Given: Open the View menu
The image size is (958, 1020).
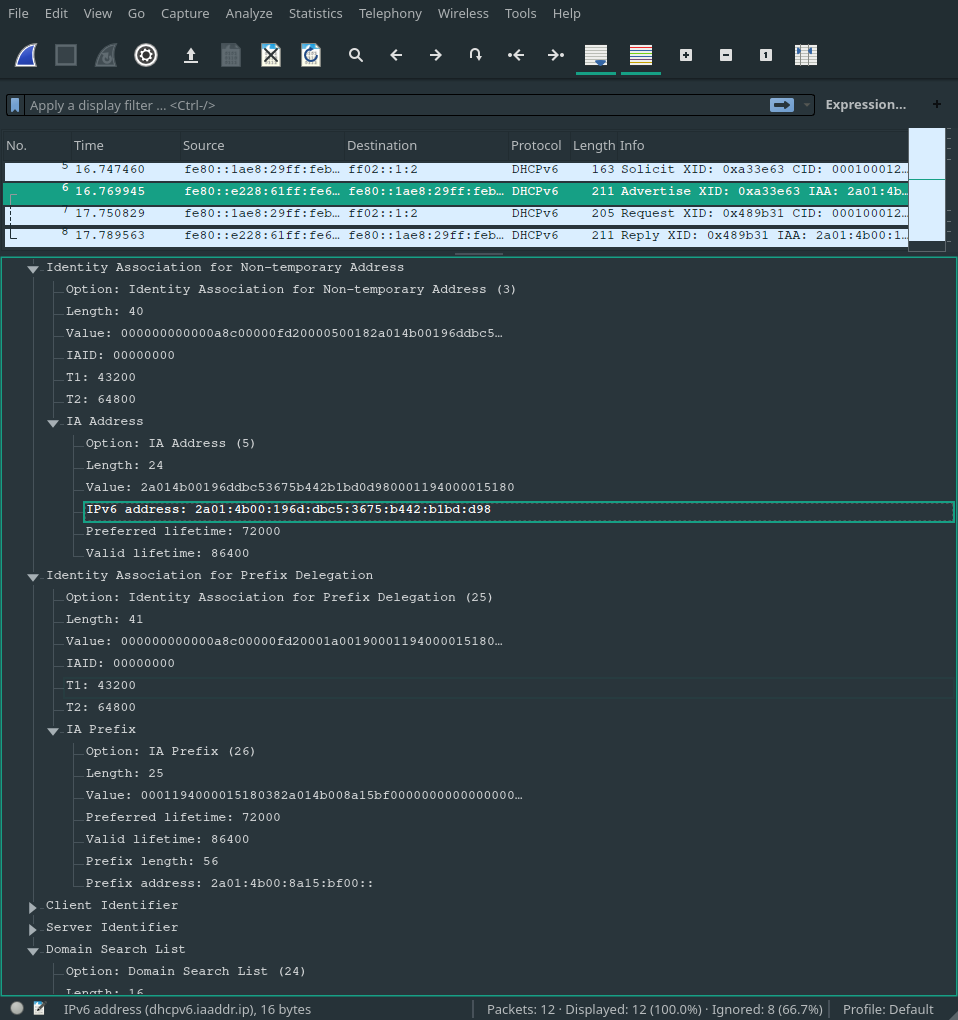Looking at the screenshot, I should tap(98, 14).
